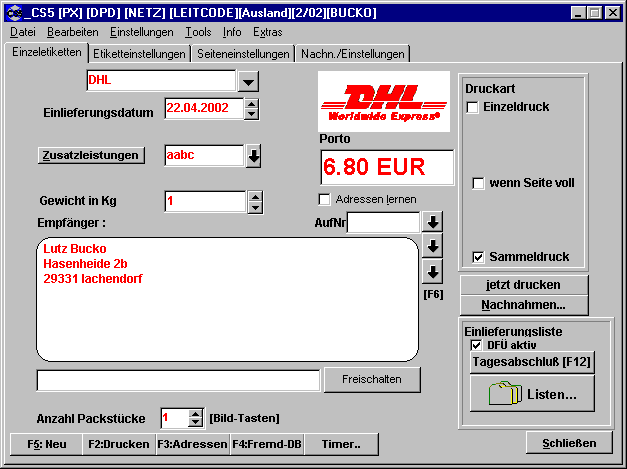
Task: Open the Datei menu
Action: tap(23, 32)
